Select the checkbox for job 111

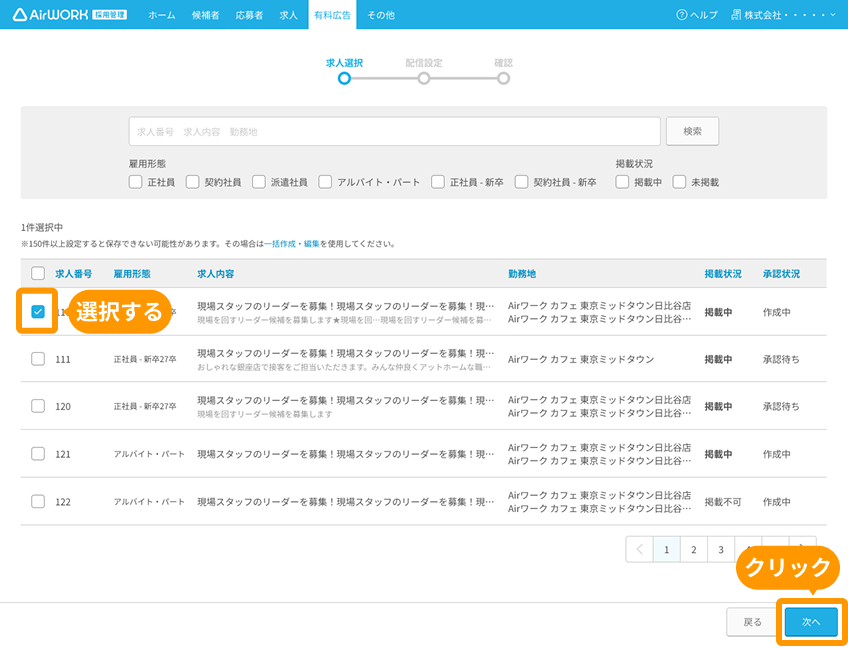[38, 359]
